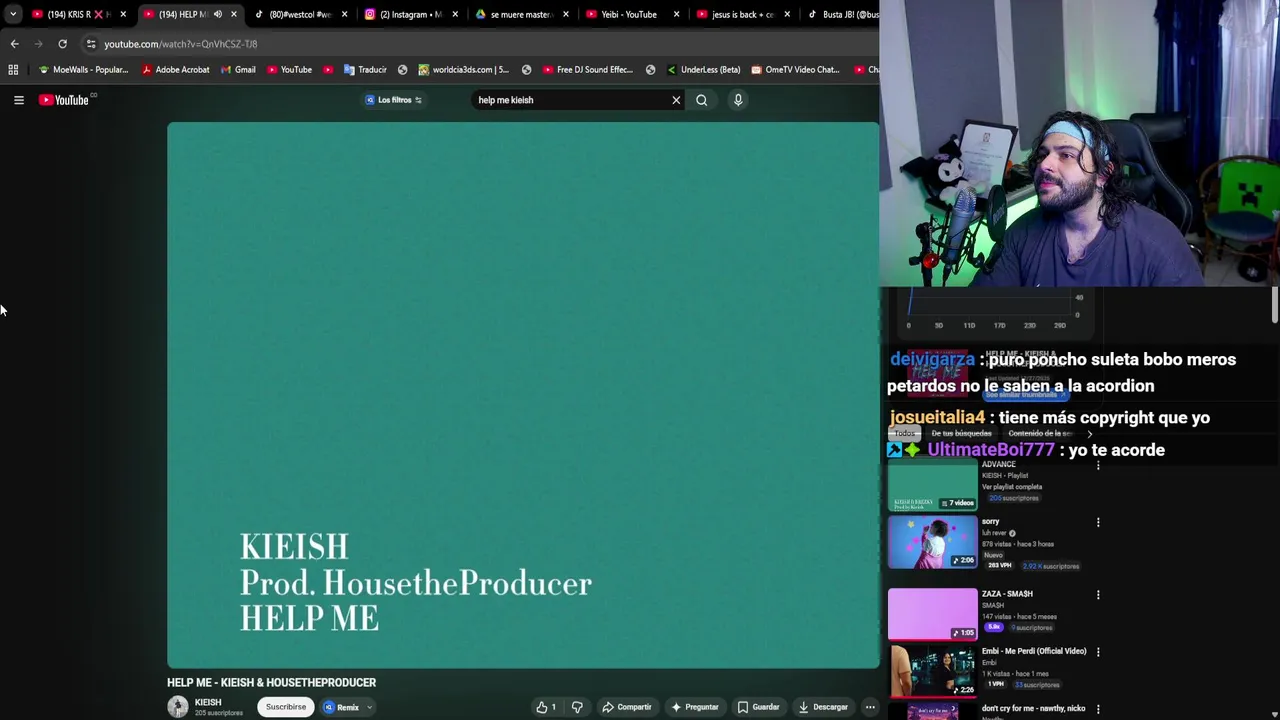Go to YouTube home via logo
This screenshot has height=720, width=1280.
64,100
